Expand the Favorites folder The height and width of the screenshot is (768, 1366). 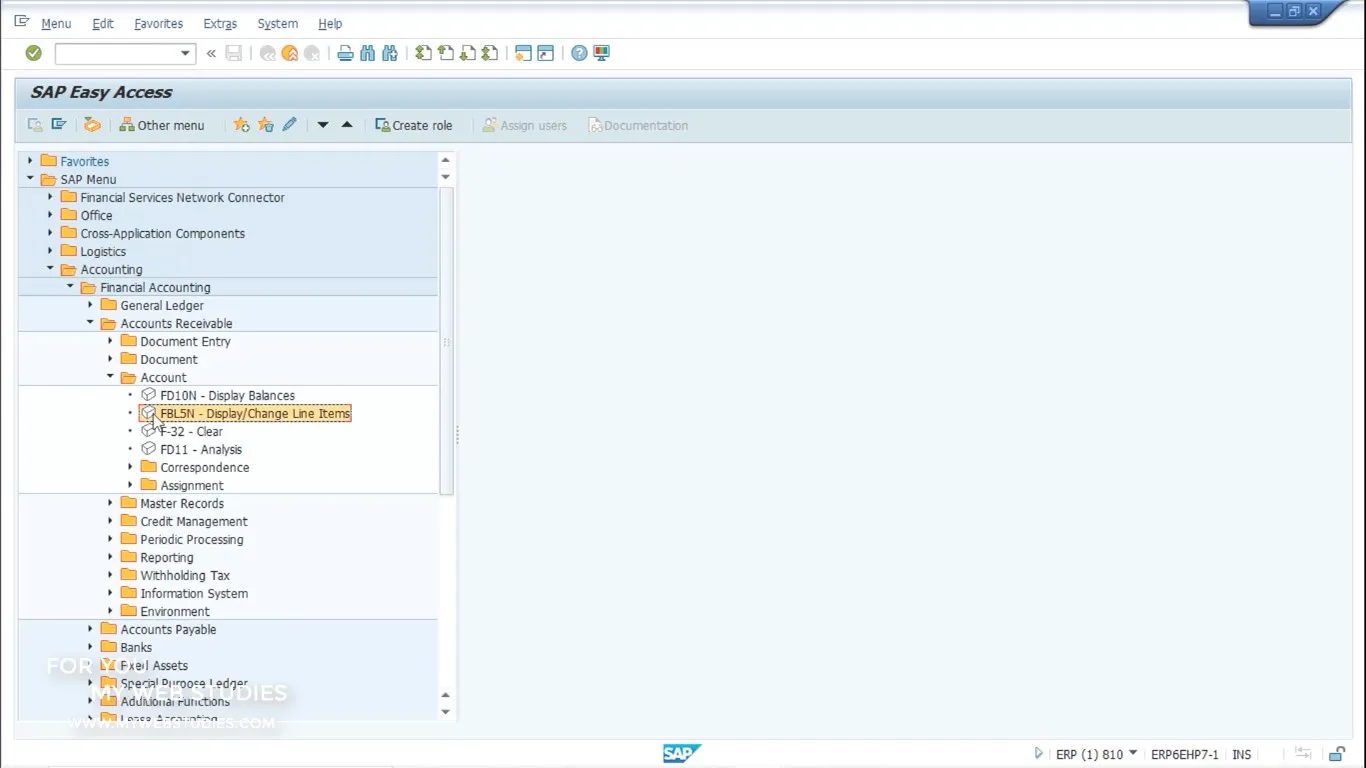click(x=30, y=161)
